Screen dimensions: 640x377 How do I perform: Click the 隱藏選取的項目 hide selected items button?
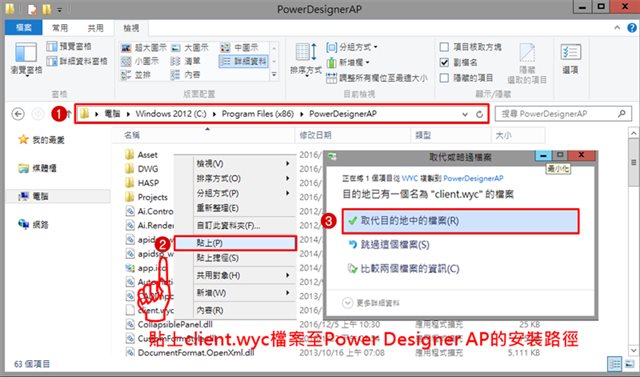pos(527,62)
